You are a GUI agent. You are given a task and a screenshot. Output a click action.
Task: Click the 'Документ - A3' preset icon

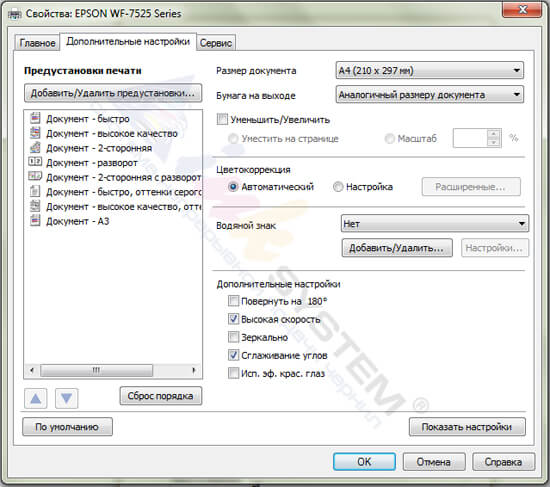(35, 221)
